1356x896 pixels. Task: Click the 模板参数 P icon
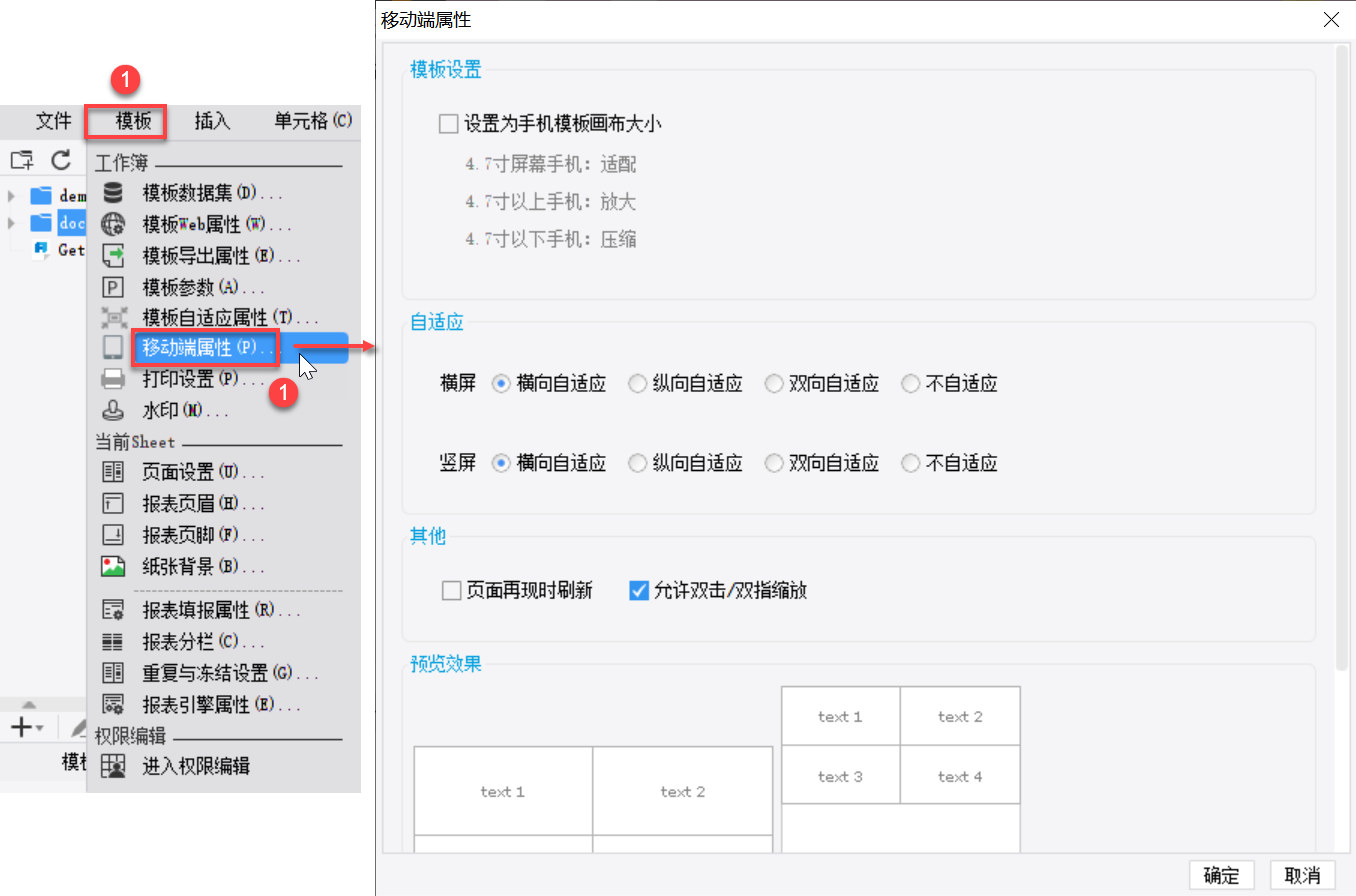coord(113,288)
